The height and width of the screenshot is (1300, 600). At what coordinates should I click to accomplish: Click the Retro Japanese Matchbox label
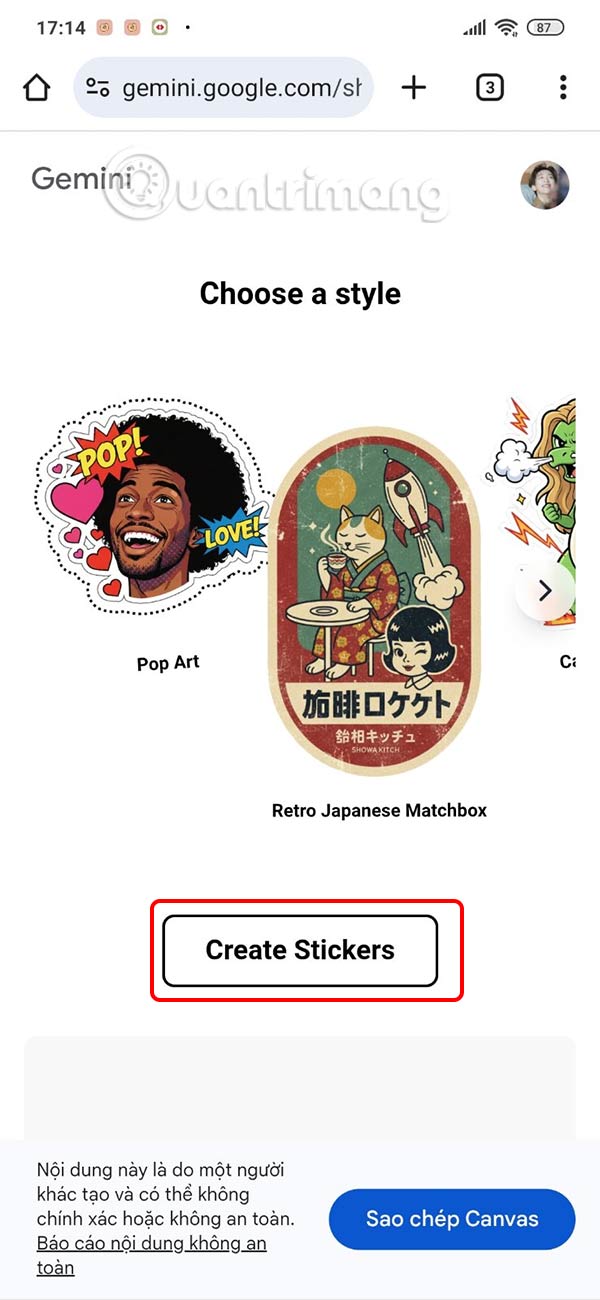coord(379,810)
